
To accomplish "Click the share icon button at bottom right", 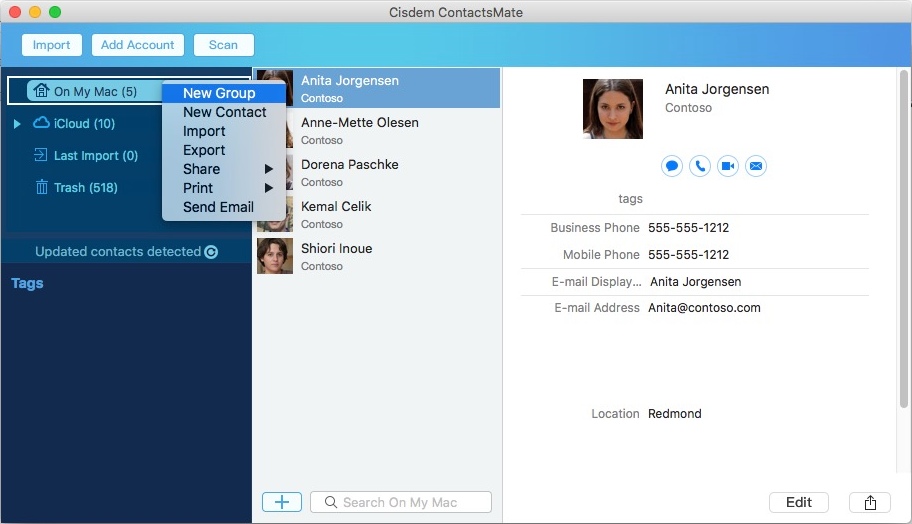I will pos(869,502).
